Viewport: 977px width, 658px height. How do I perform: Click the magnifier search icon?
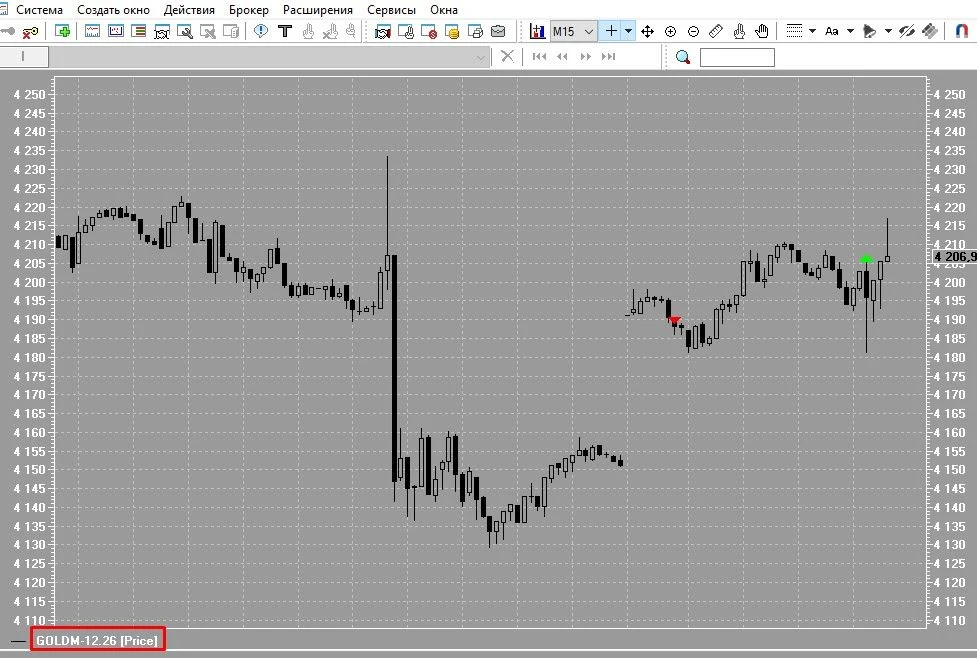(x=683, y=57)
